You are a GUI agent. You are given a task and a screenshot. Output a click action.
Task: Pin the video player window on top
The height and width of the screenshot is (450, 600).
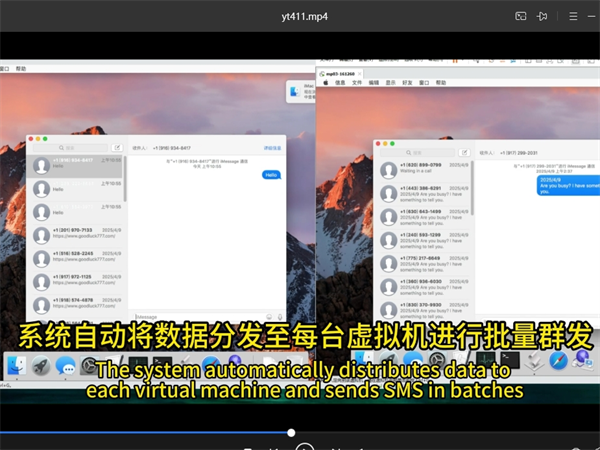click(x=543, y=16)
